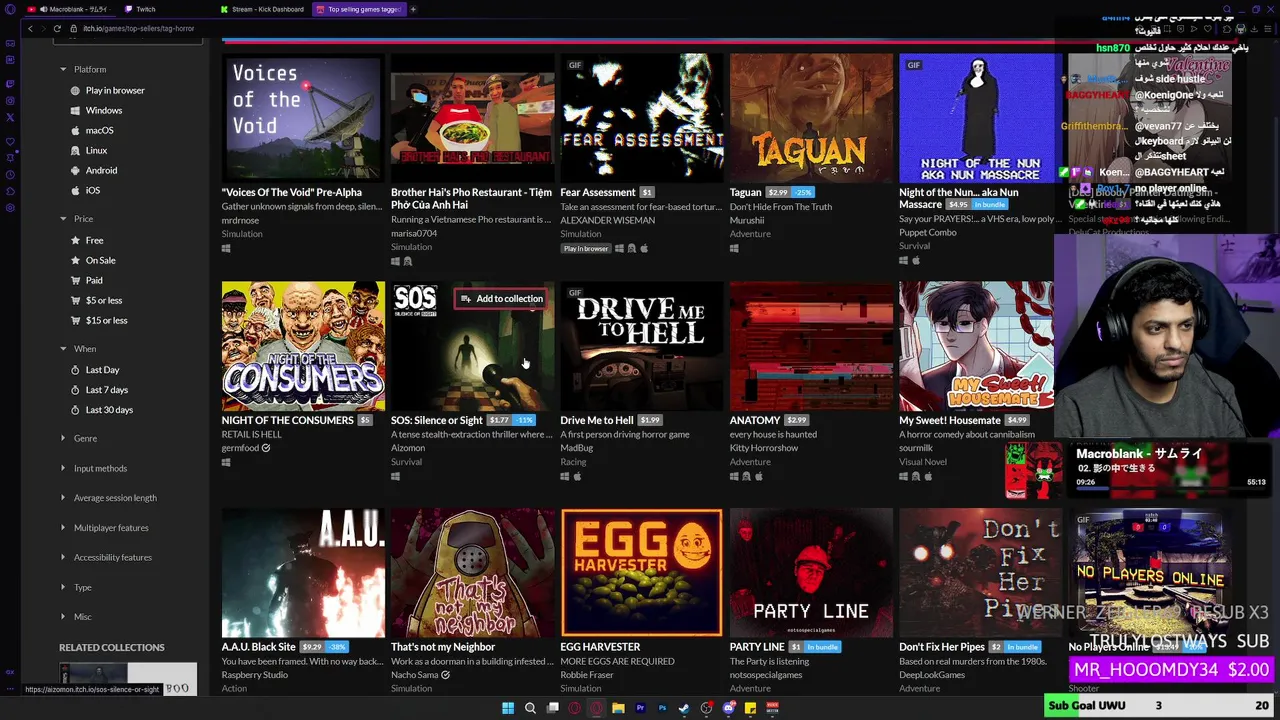The height and width of the screenshot is (720, 1280).
Task: Expand the Type filter section
Action: (x=76, y=587)
